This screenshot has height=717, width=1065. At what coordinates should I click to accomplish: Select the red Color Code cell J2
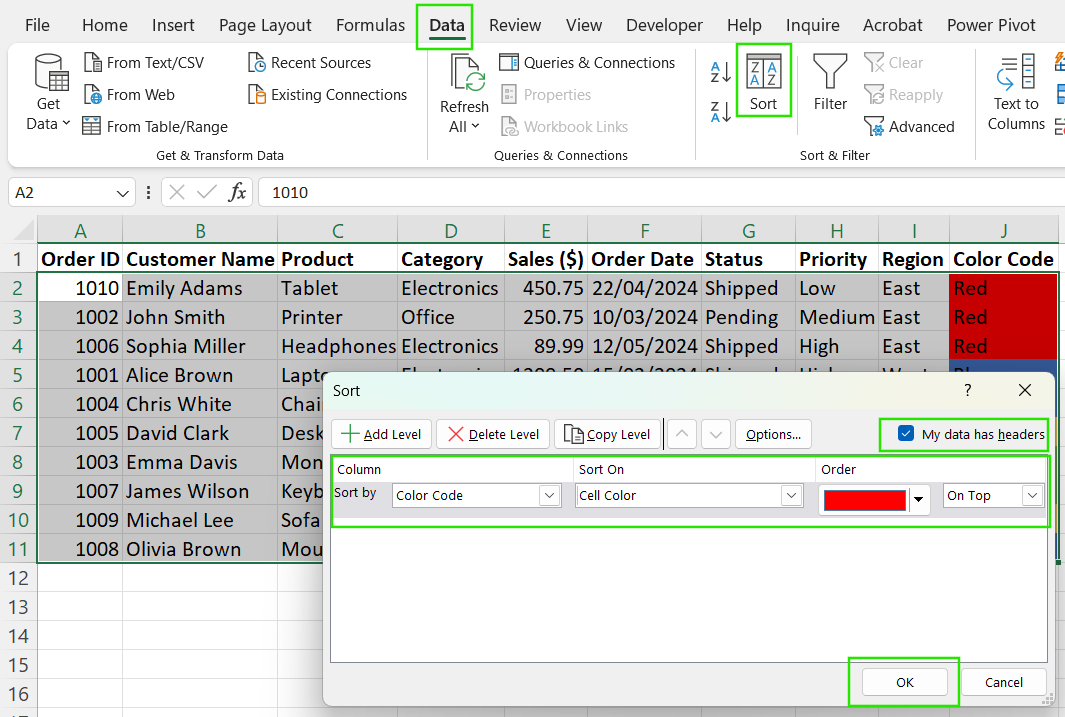click(1003, 288)
